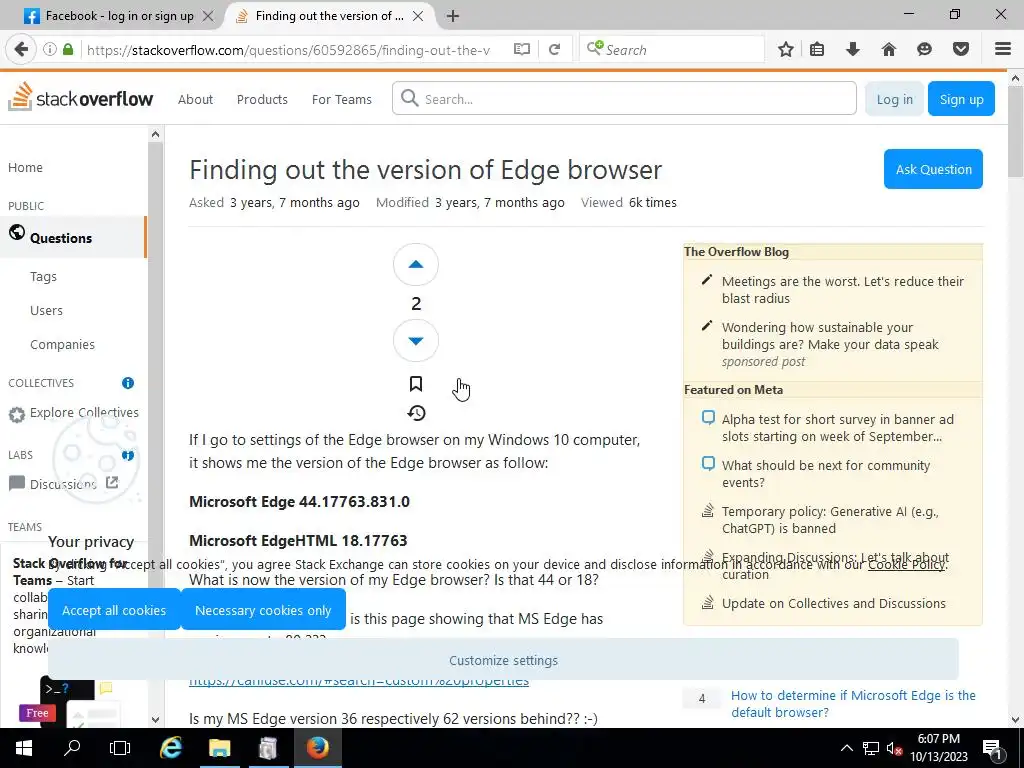This screenshot has width=1024, height=768.
Task: Bookmark this page with the star
Action: pyautogui.click(x=786, y=49)
